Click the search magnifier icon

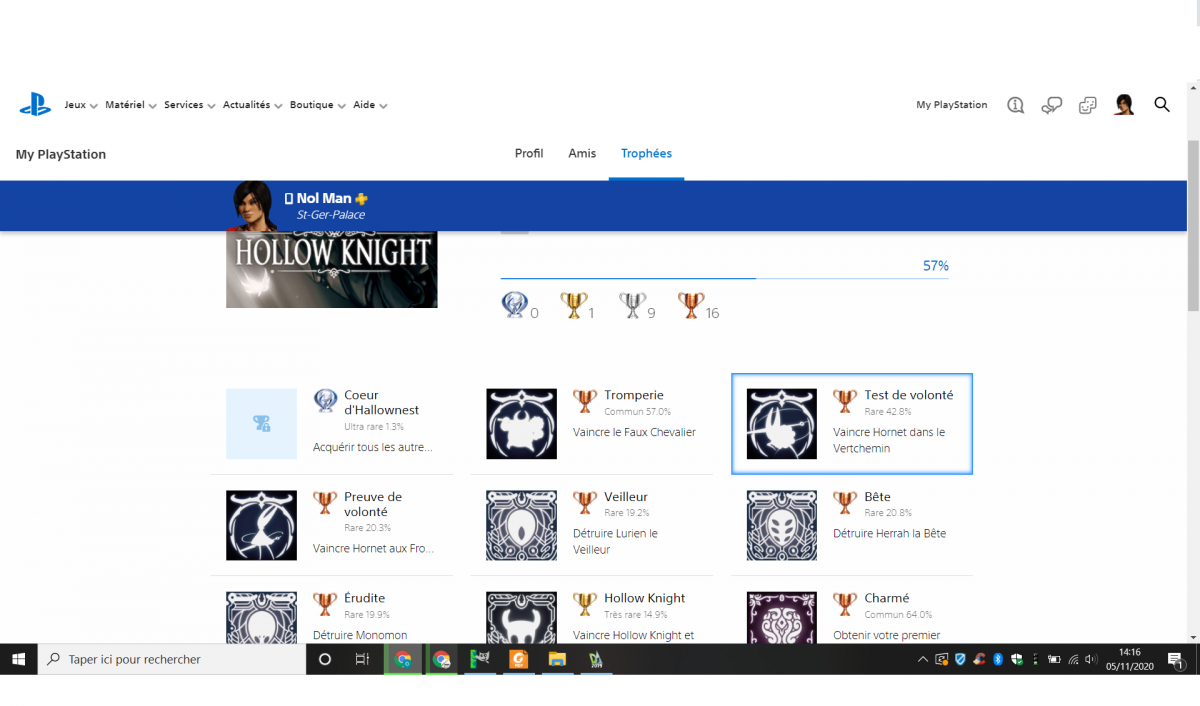pyautogui.click(x=1162, y=104)
